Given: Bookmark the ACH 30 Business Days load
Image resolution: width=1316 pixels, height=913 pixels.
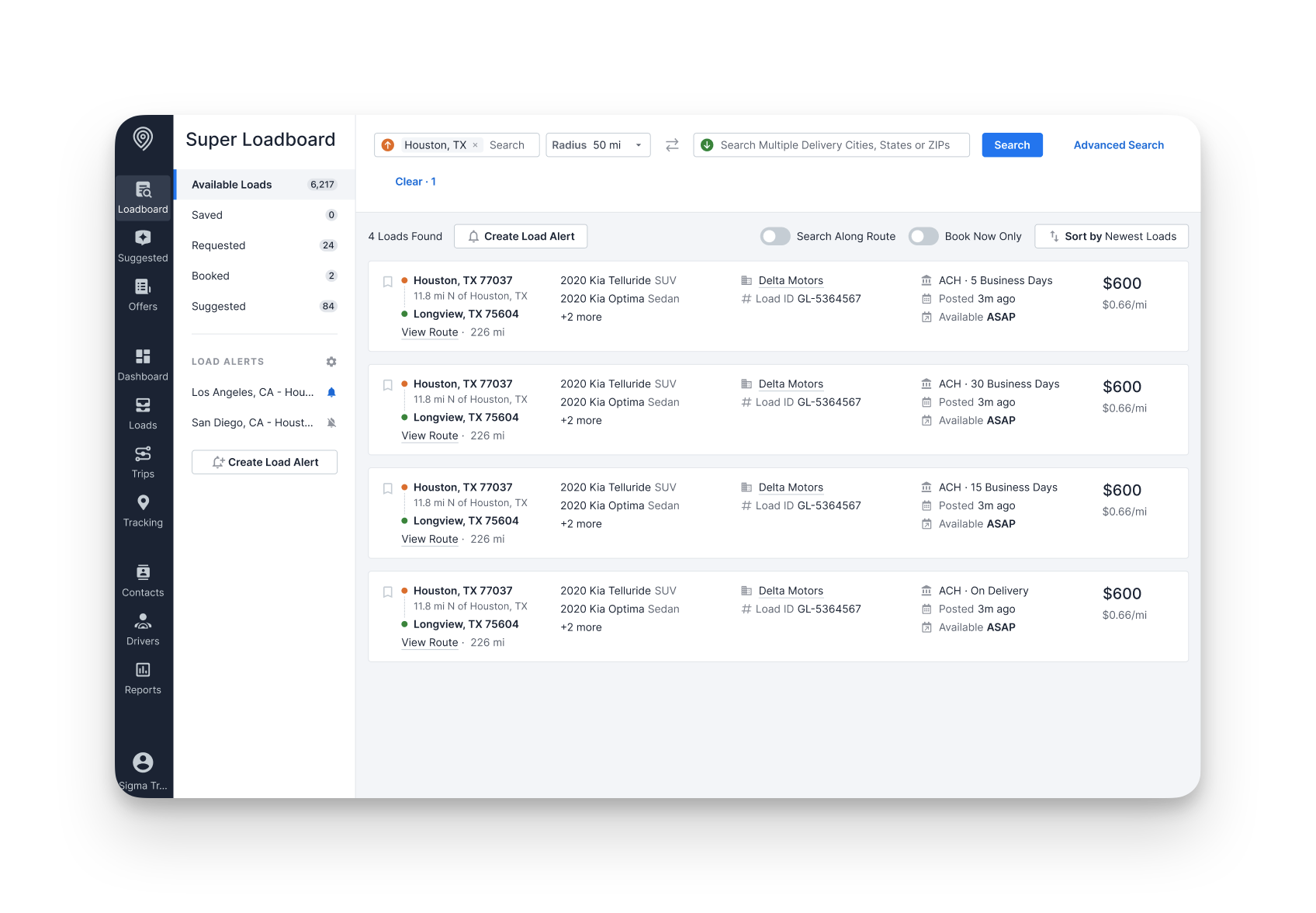Looking at the screenshot, I should coord(388,385).
